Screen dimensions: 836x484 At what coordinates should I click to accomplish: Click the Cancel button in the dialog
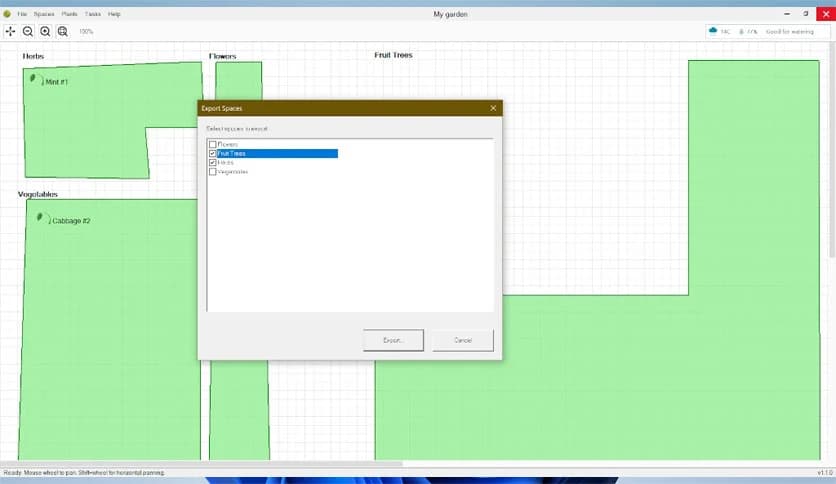[x=463, y=340]
